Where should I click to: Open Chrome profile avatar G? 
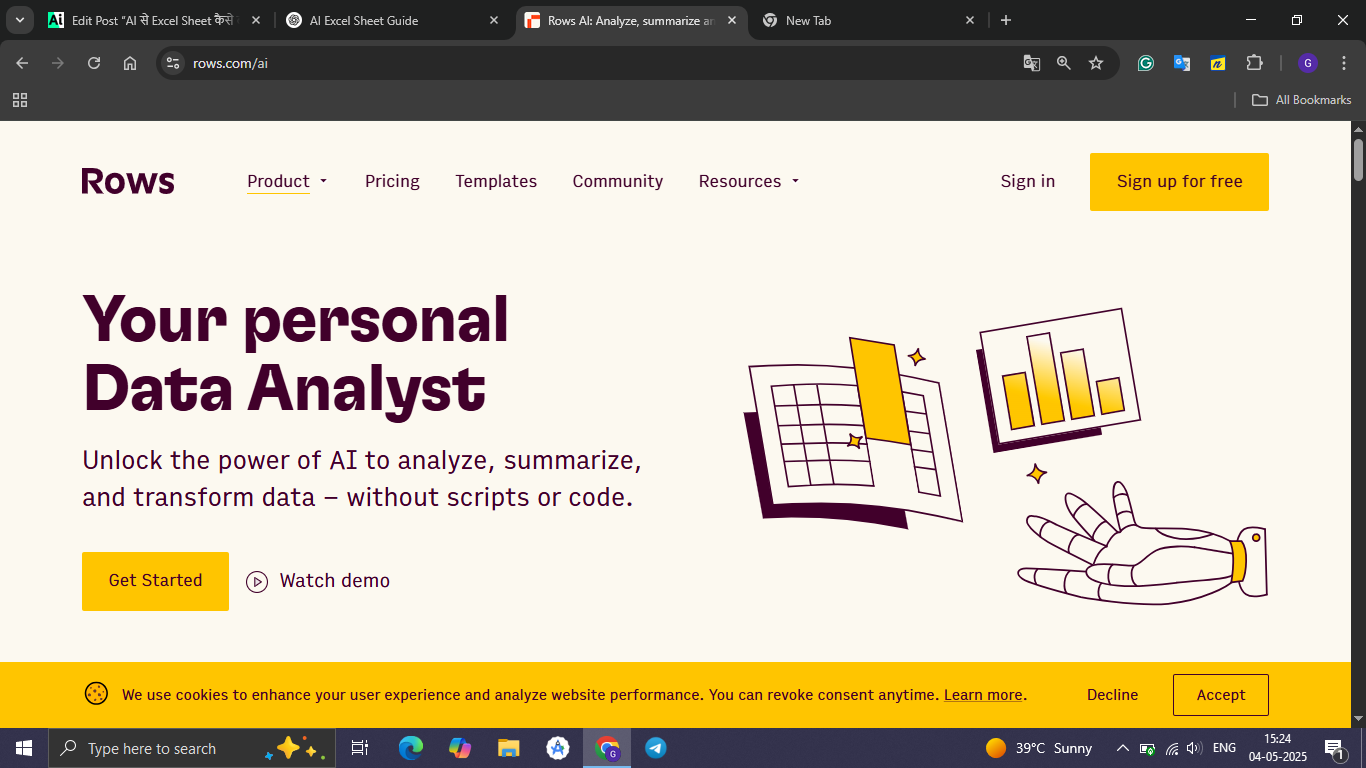[x=1308, y=63]
